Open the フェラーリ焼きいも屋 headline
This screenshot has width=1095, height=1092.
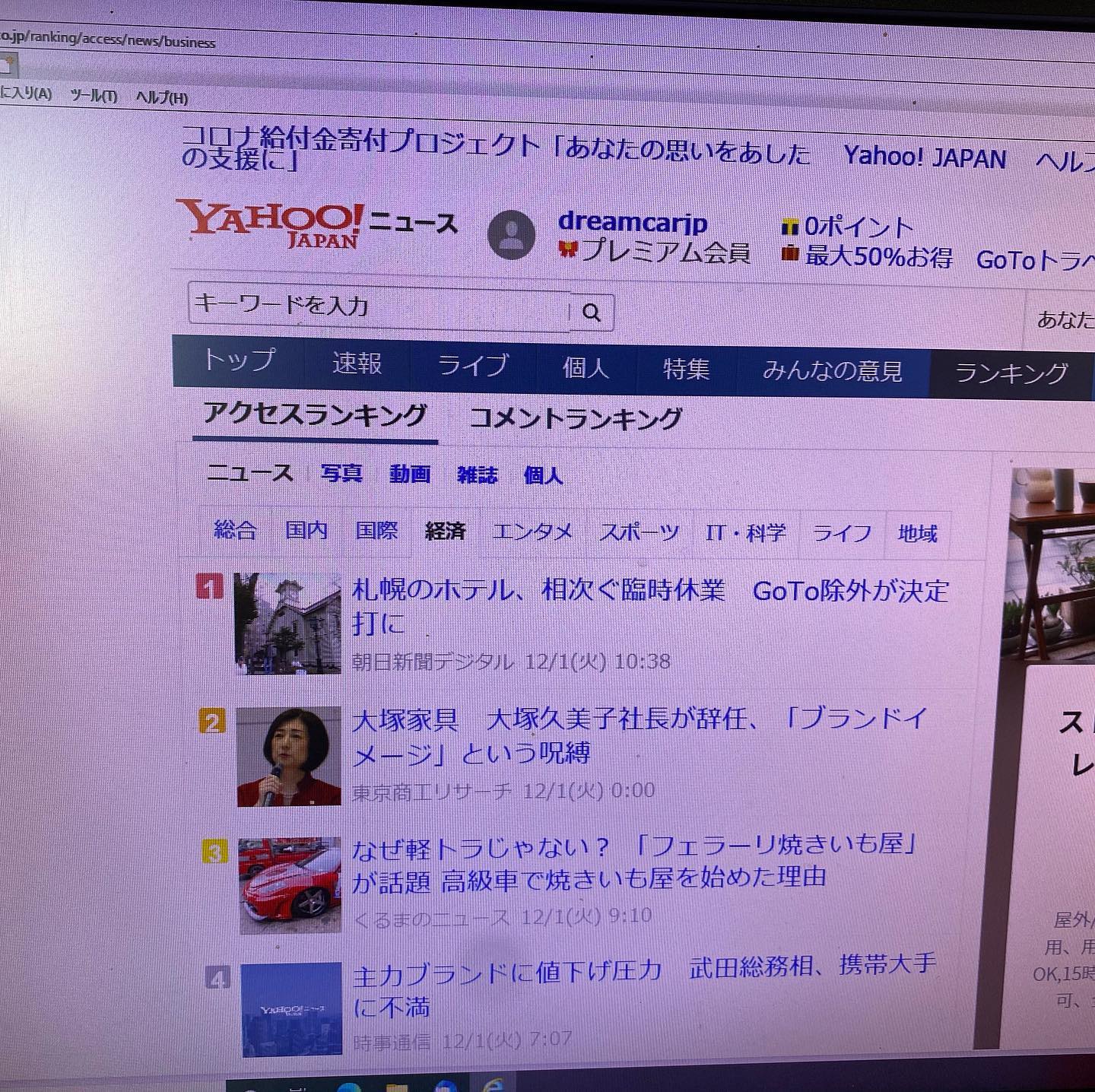[x=635, y=862]
